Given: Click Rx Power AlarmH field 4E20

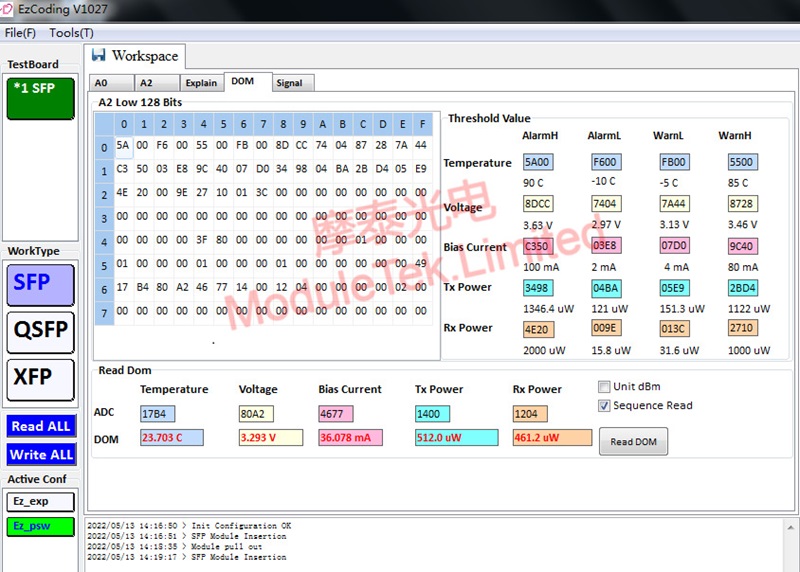Looking at the screenshot, I should click(x=538, y=329).
